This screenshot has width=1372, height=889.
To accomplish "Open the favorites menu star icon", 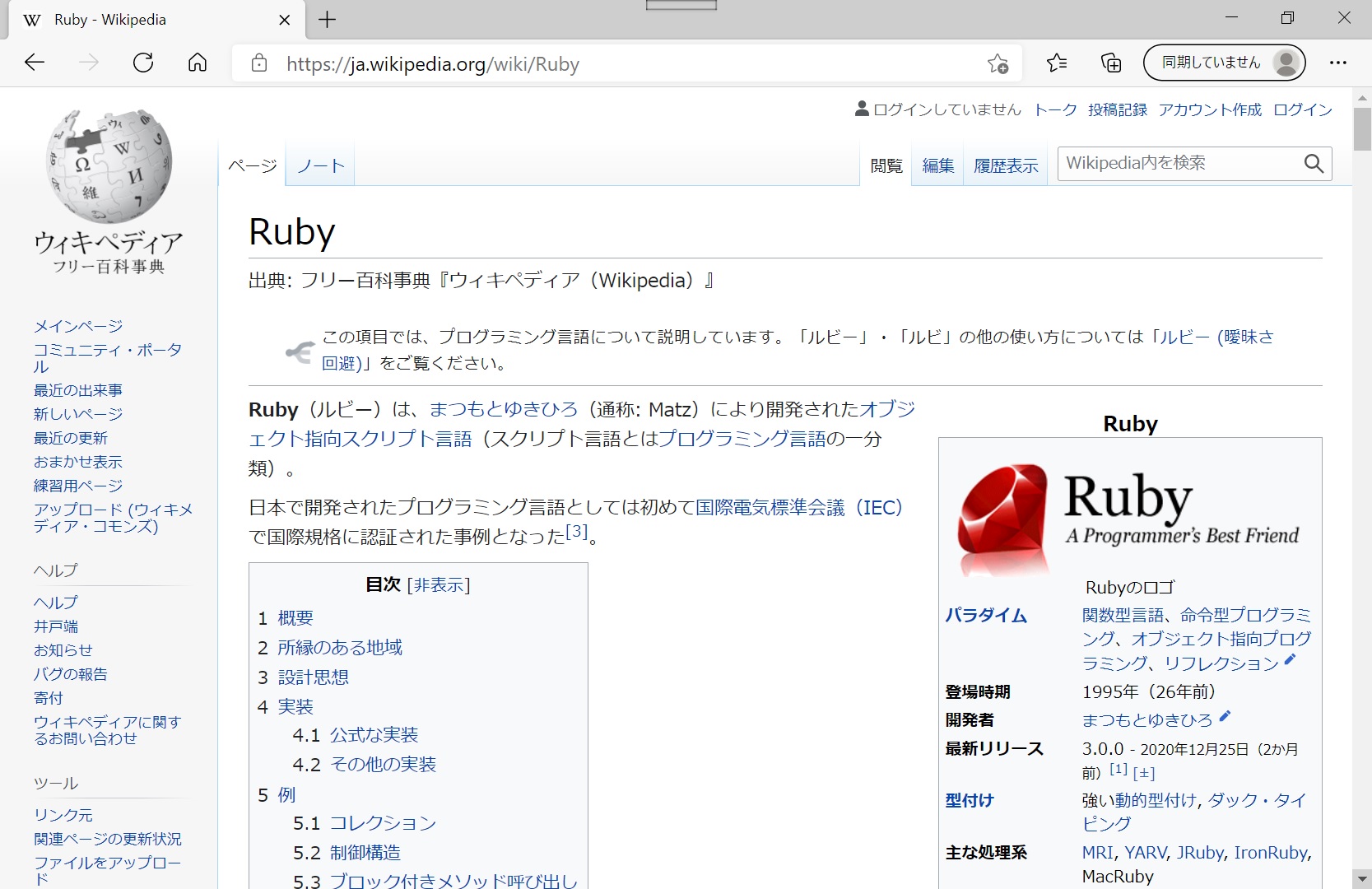I will click(x=1058, y=63).
